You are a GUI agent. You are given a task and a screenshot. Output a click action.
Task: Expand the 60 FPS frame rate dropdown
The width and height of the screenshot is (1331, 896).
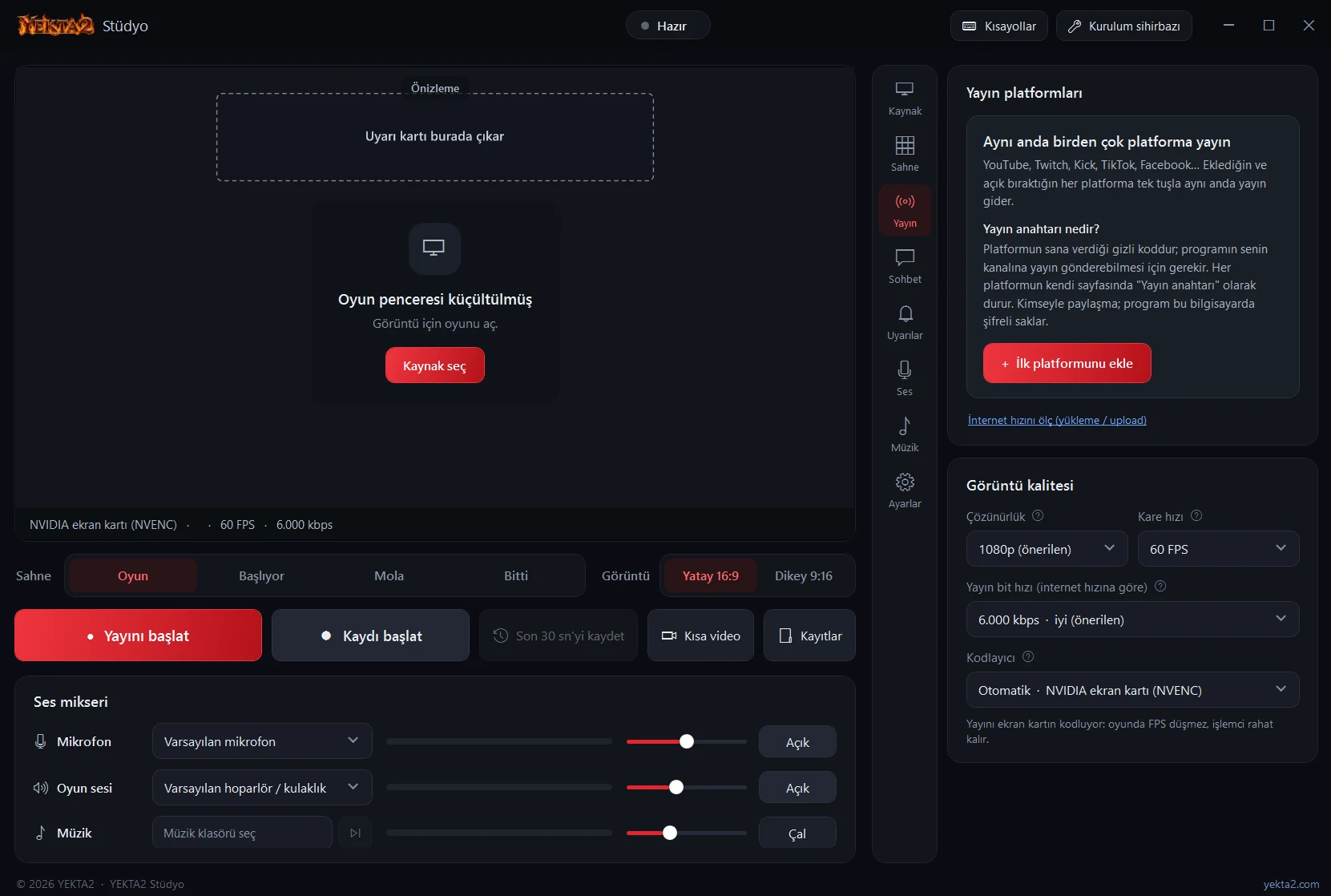click(1218, 549)
